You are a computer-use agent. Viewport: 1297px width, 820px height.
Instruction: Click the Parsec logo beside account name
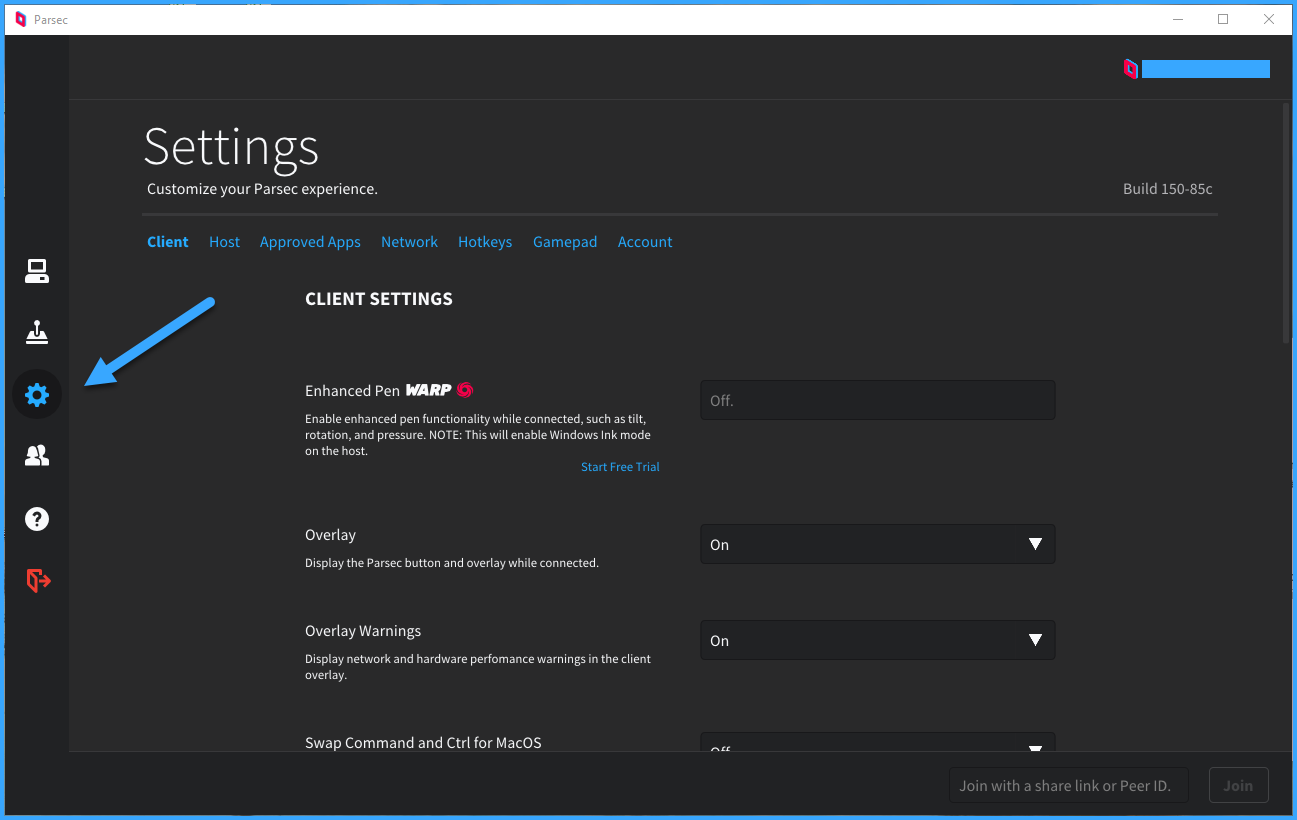(x=1130, y=69)
